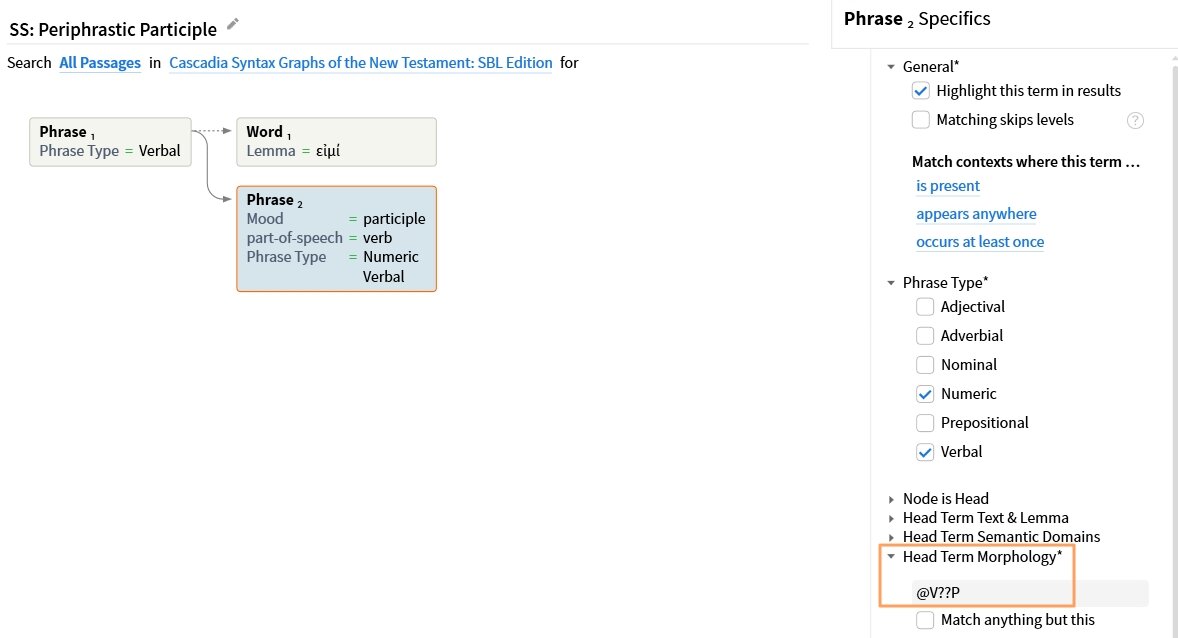Enable Match anything but this
Viewport: 1178px width, 638px height.
[925, 620]
